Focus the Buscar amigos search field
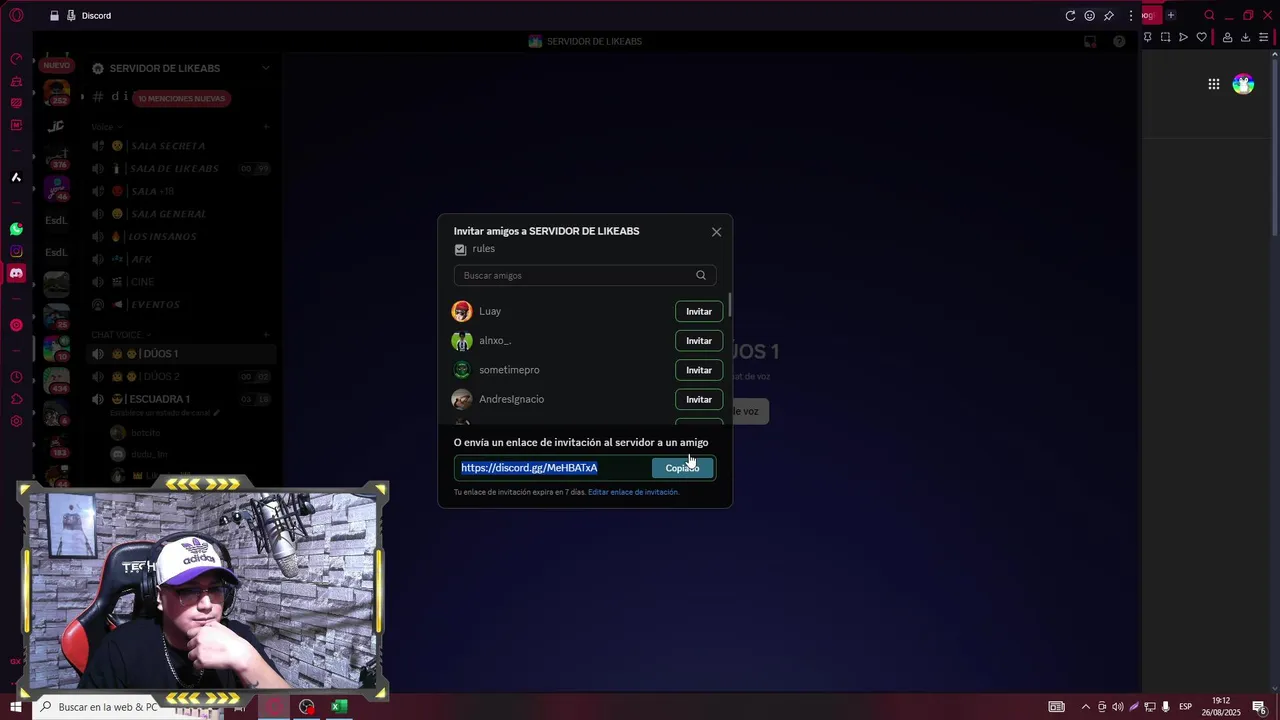This screenshot has width=1280, height=720. [584, 275]
